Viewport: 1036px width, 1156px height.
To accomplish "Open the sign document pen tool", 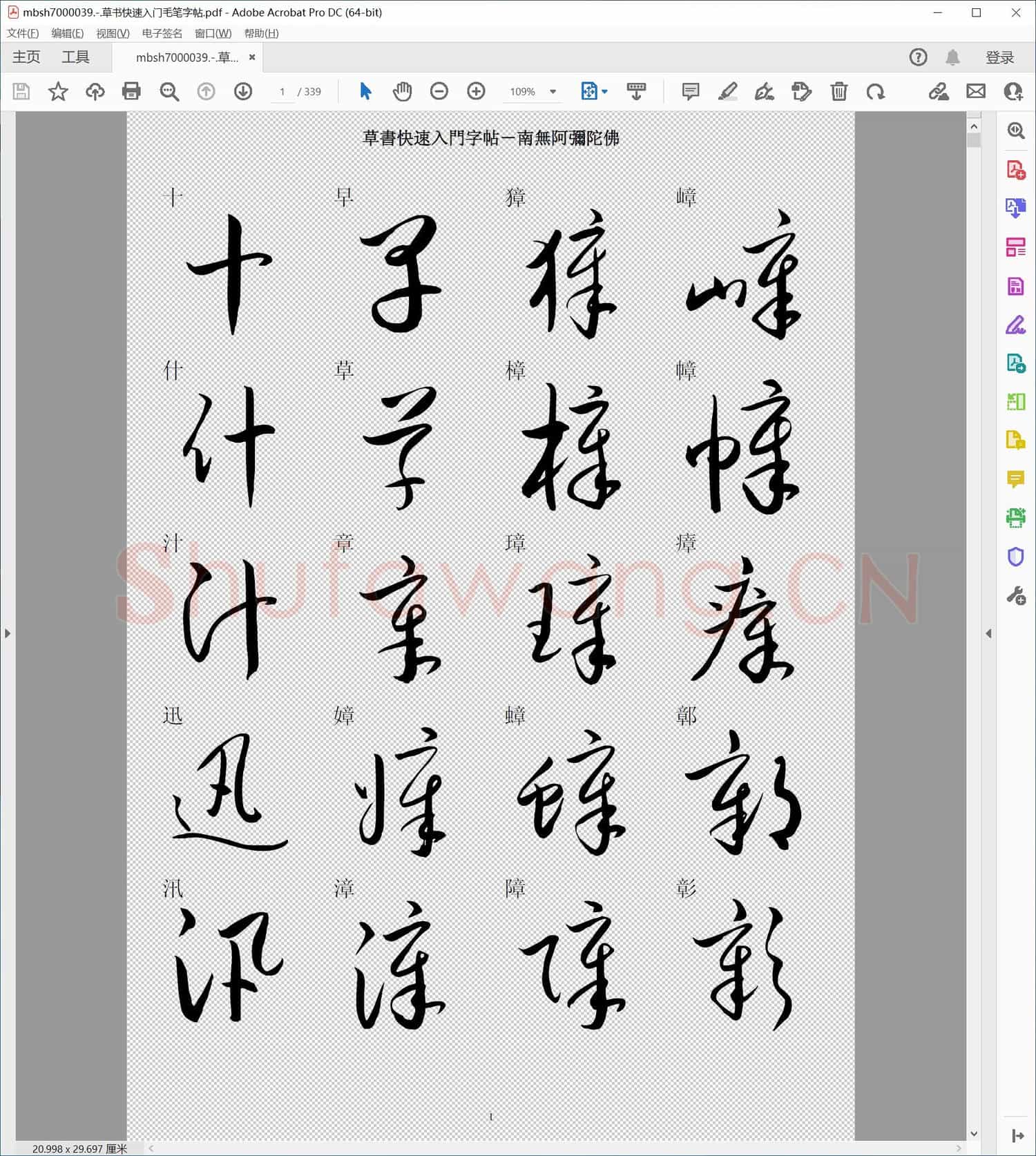I will [x=764, y=91].
